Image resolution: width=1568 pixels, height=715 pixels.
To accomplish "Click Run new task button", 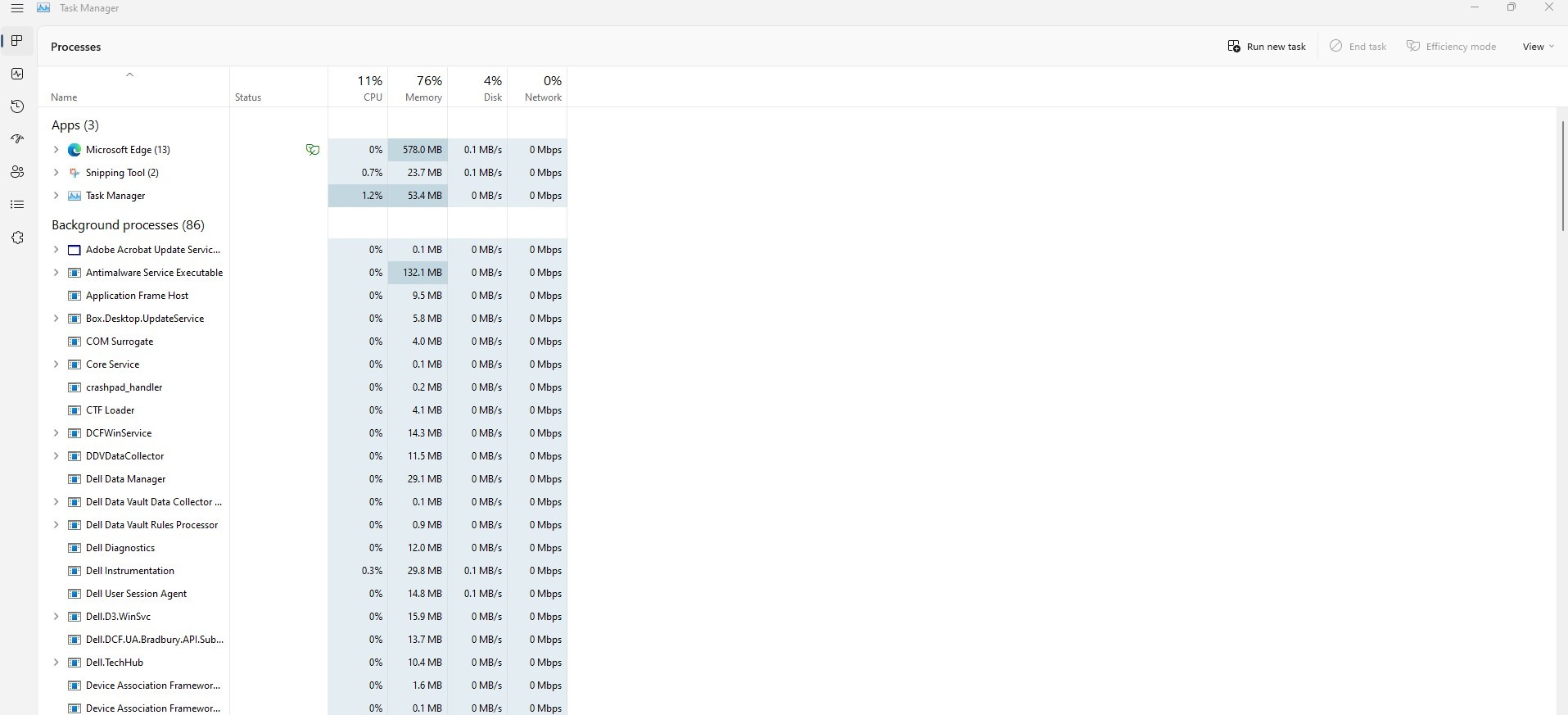I will pos(1266,47).
